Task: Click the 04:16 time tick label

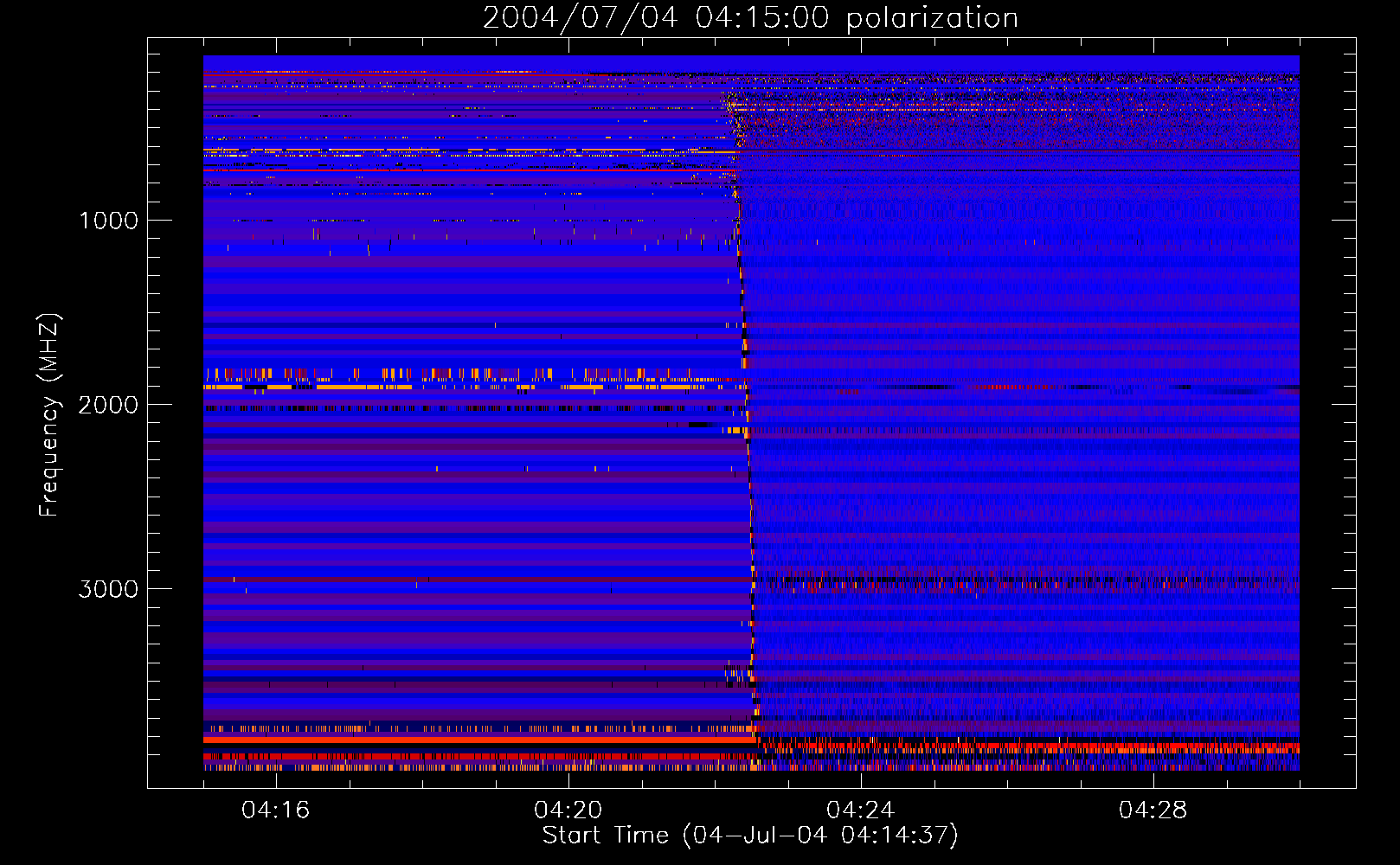Action: [x=276, y=811]
